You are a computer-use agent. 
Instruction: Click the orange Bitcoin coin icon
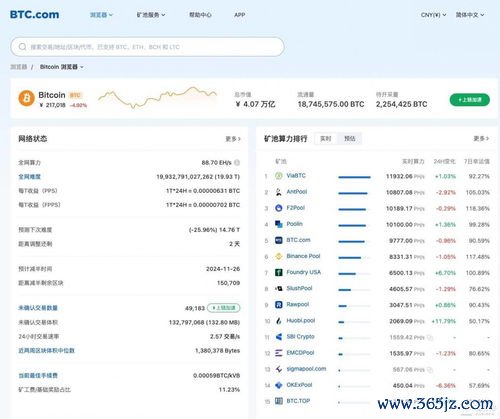(27, 98)
